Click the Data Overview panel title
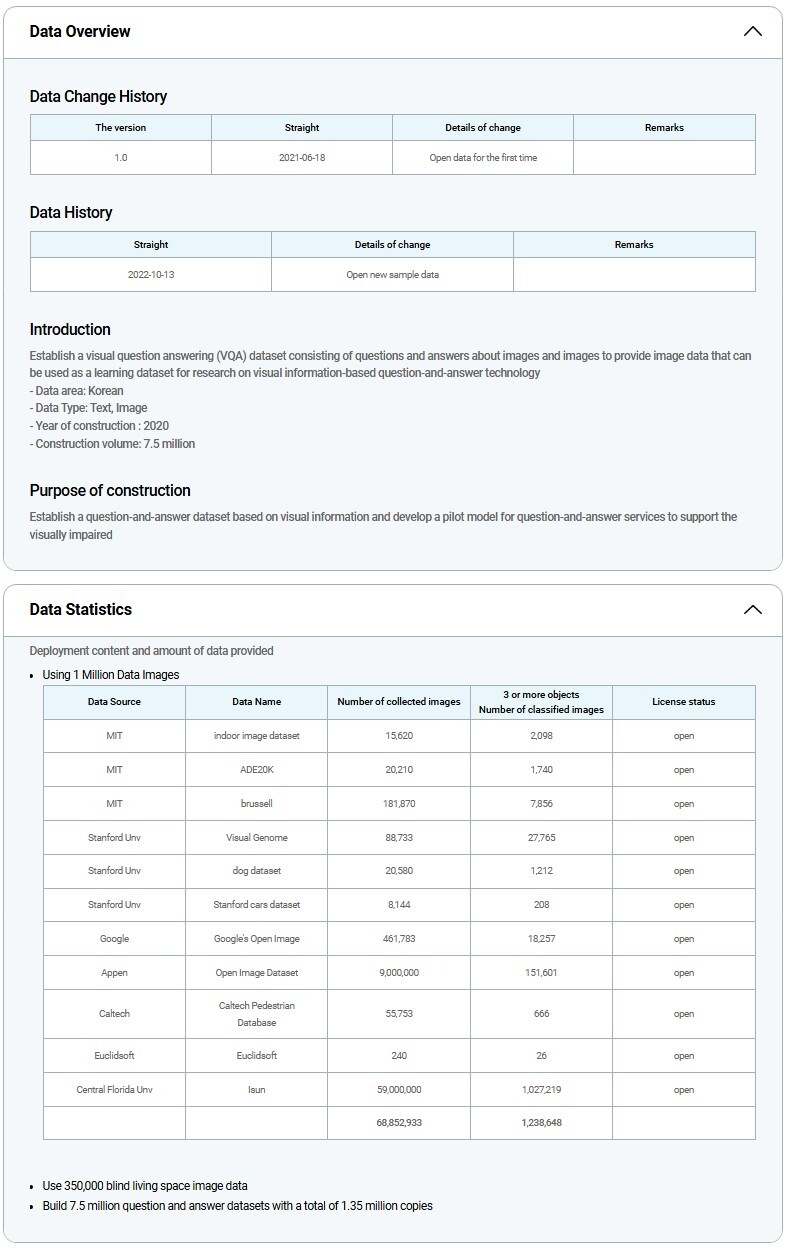 80,31
